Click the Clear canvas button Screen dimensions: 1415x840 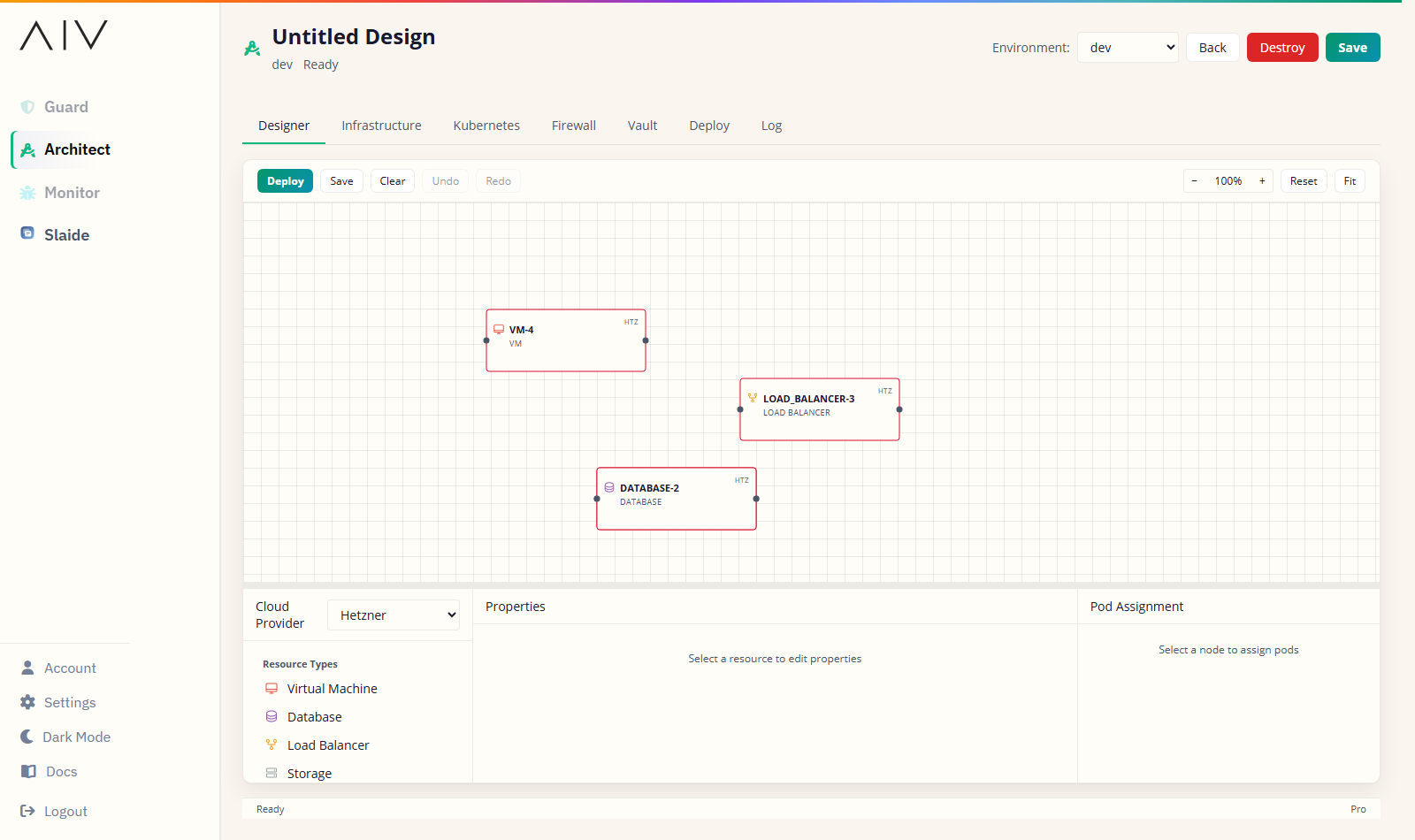pos(393,181)
